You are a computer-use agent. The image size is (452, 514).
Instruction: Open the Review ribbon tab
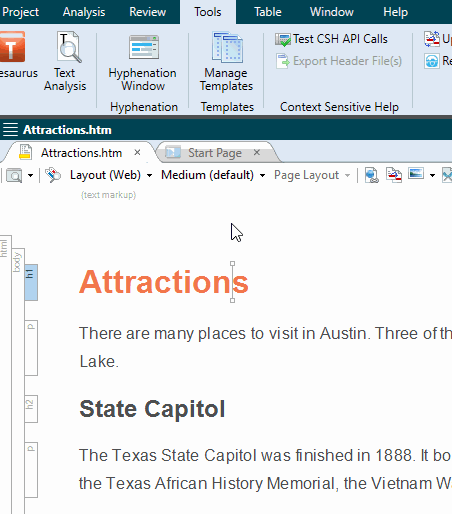coord(148,12)
